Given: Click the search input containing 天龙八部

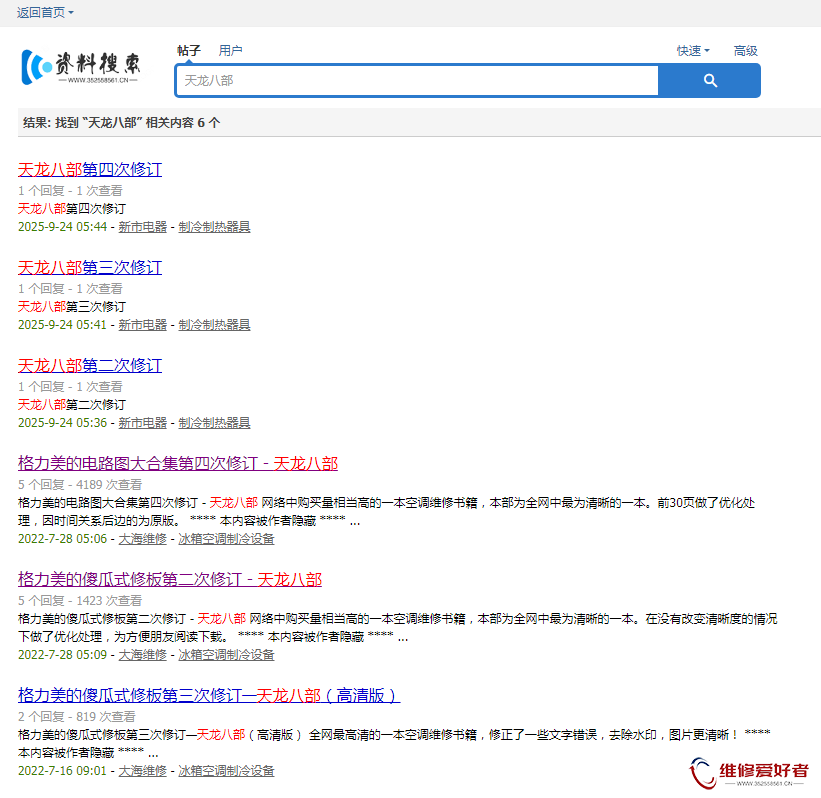Looking at the screenshot, I should tap(416, 81).
